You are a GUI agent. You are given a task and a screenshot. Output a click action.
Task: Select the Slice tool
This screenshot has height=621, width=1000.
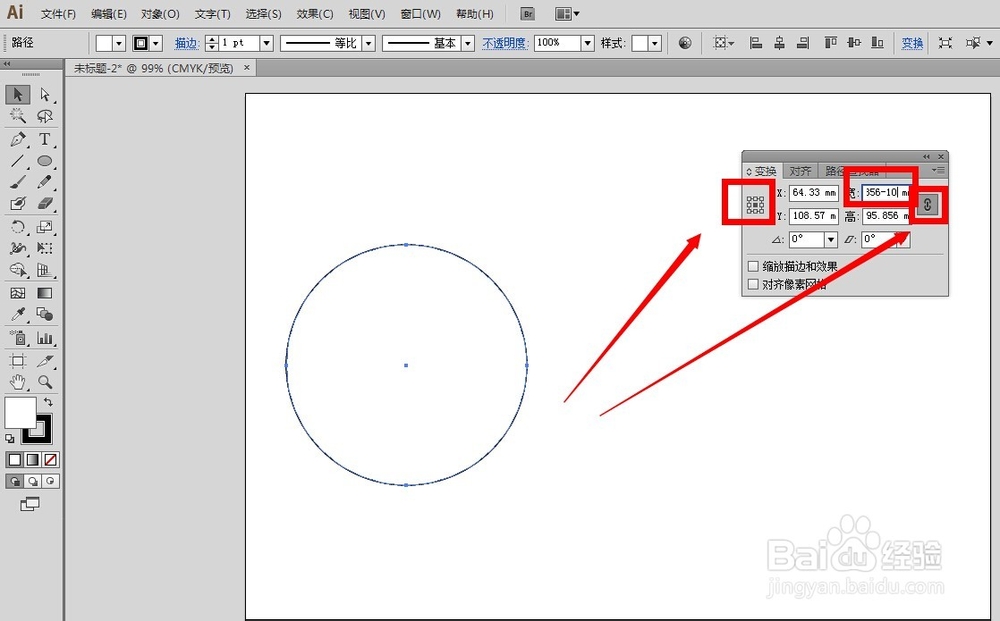(45, 361)
